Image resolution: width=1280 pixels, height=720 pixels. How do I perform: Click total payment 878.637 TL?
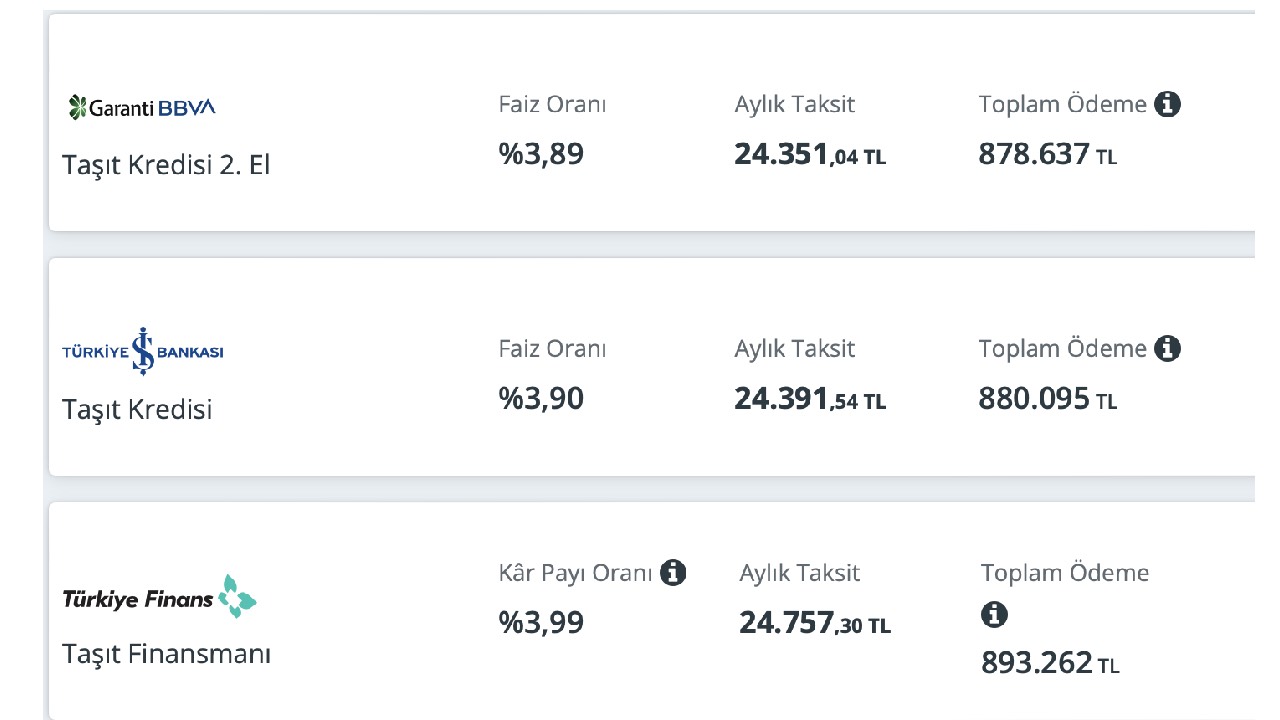coord(1048,154)
